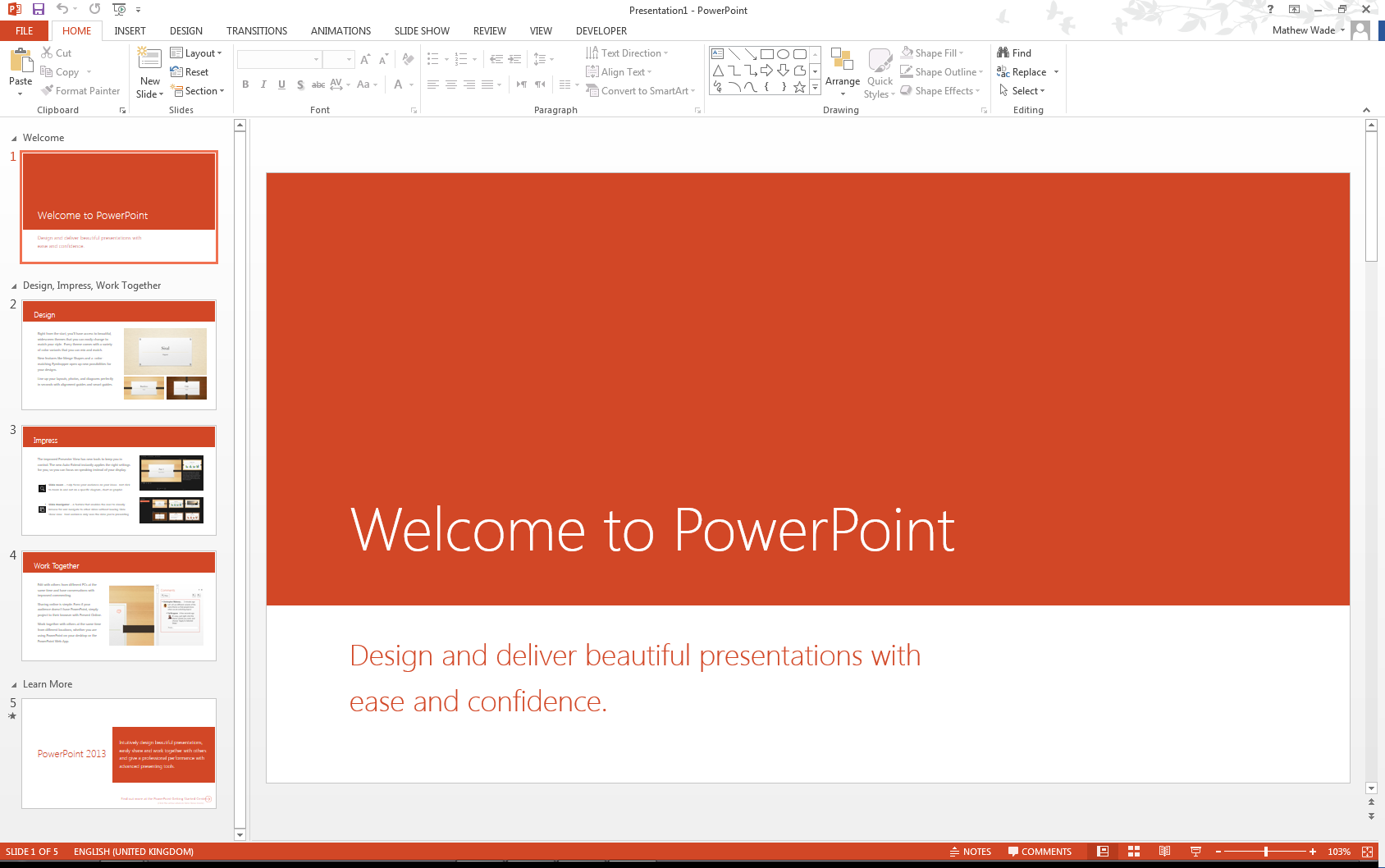
Task: Open the Shape Fill dropdown
Action: click(x=932, y=53)
